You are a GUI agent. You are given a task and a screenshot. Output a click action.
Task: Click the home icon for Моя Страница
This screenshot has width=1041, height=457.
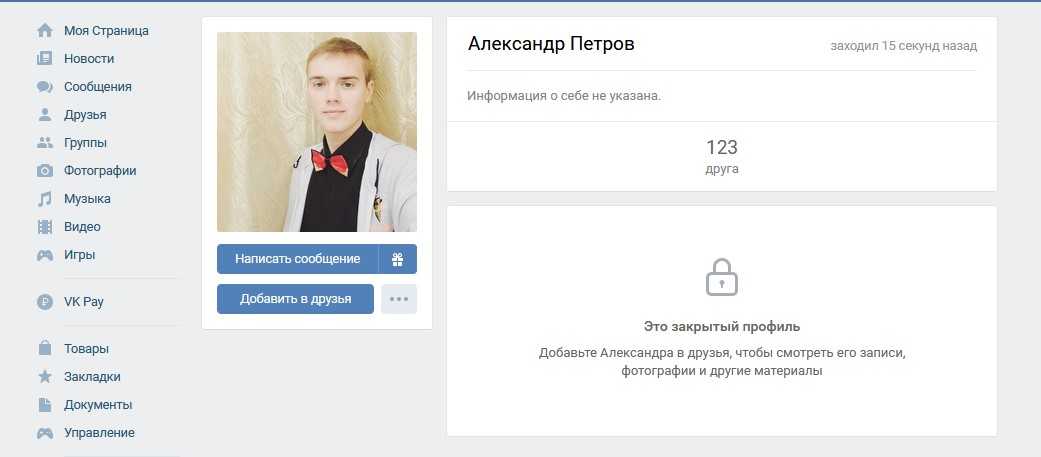click(x=44, y=31)
